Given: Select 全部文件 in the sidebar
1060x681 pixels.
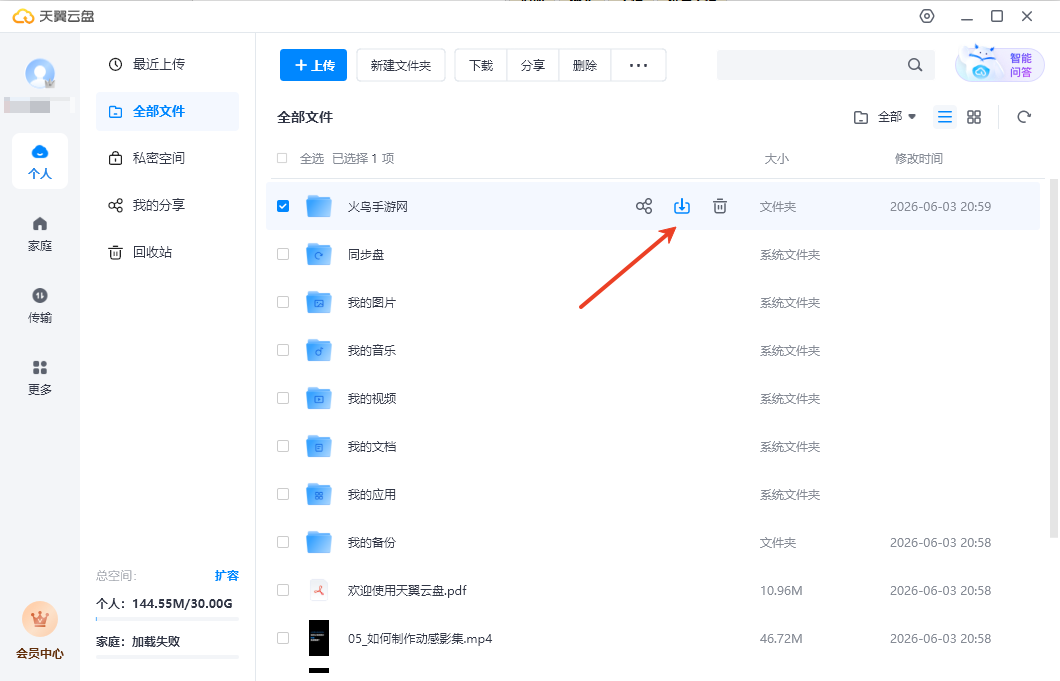Looking at the screenshot, I should 168,112.
